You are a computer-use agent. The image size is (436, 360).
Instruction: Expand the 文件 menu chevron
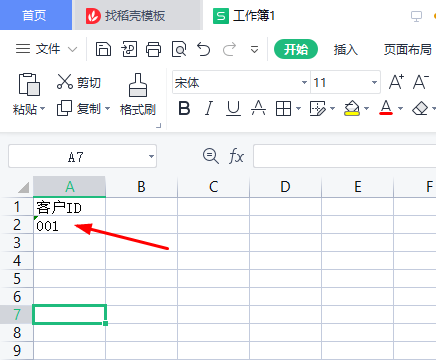(72, 49)
